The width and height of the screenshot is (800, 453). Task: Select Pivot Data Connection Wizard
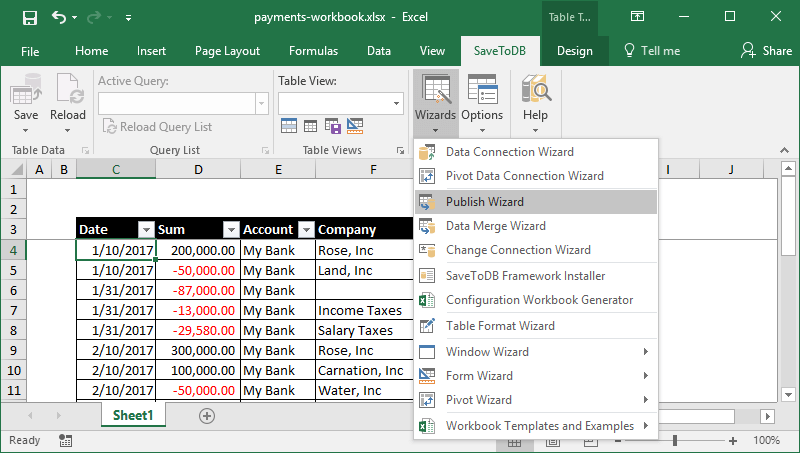point(536,176)
